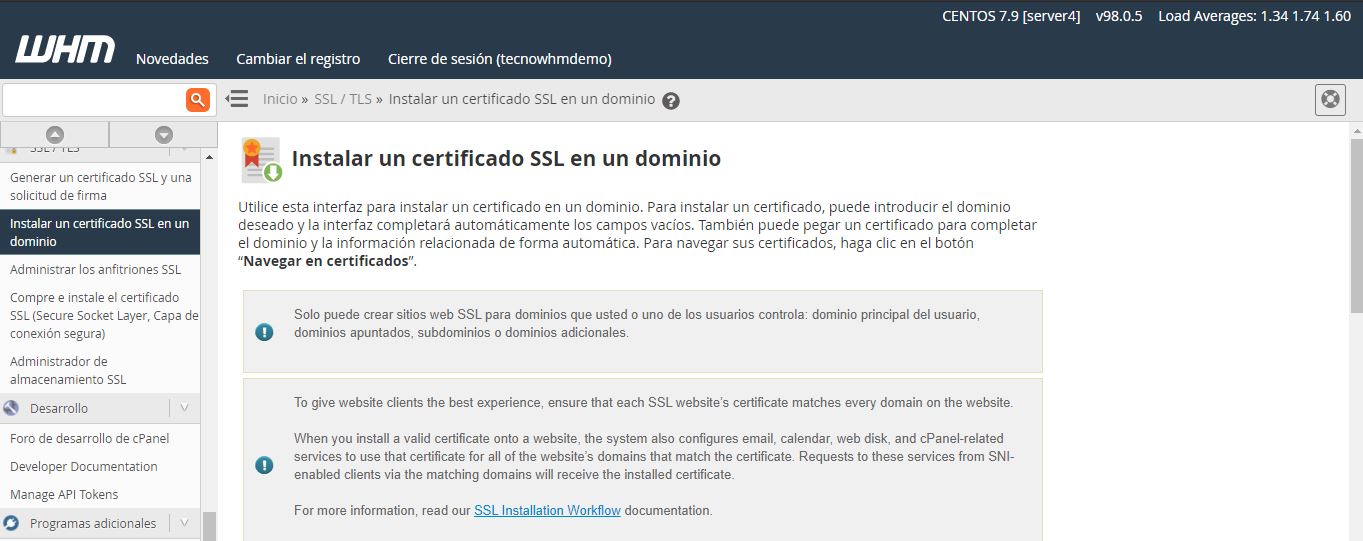
Task: Open the SSL Installation Workflow link
Action: (x=547, y=510)
